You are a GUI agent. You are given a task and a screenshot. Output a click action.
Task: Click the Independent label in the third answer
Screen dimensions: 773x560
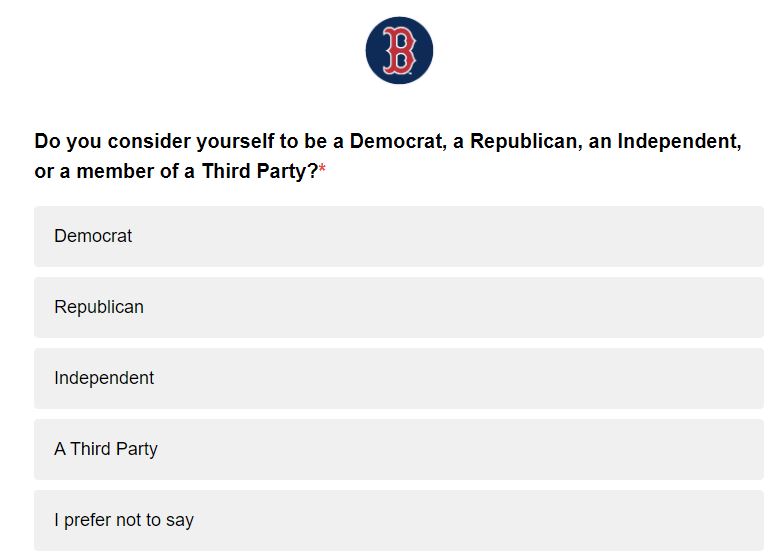pos(104,379)
